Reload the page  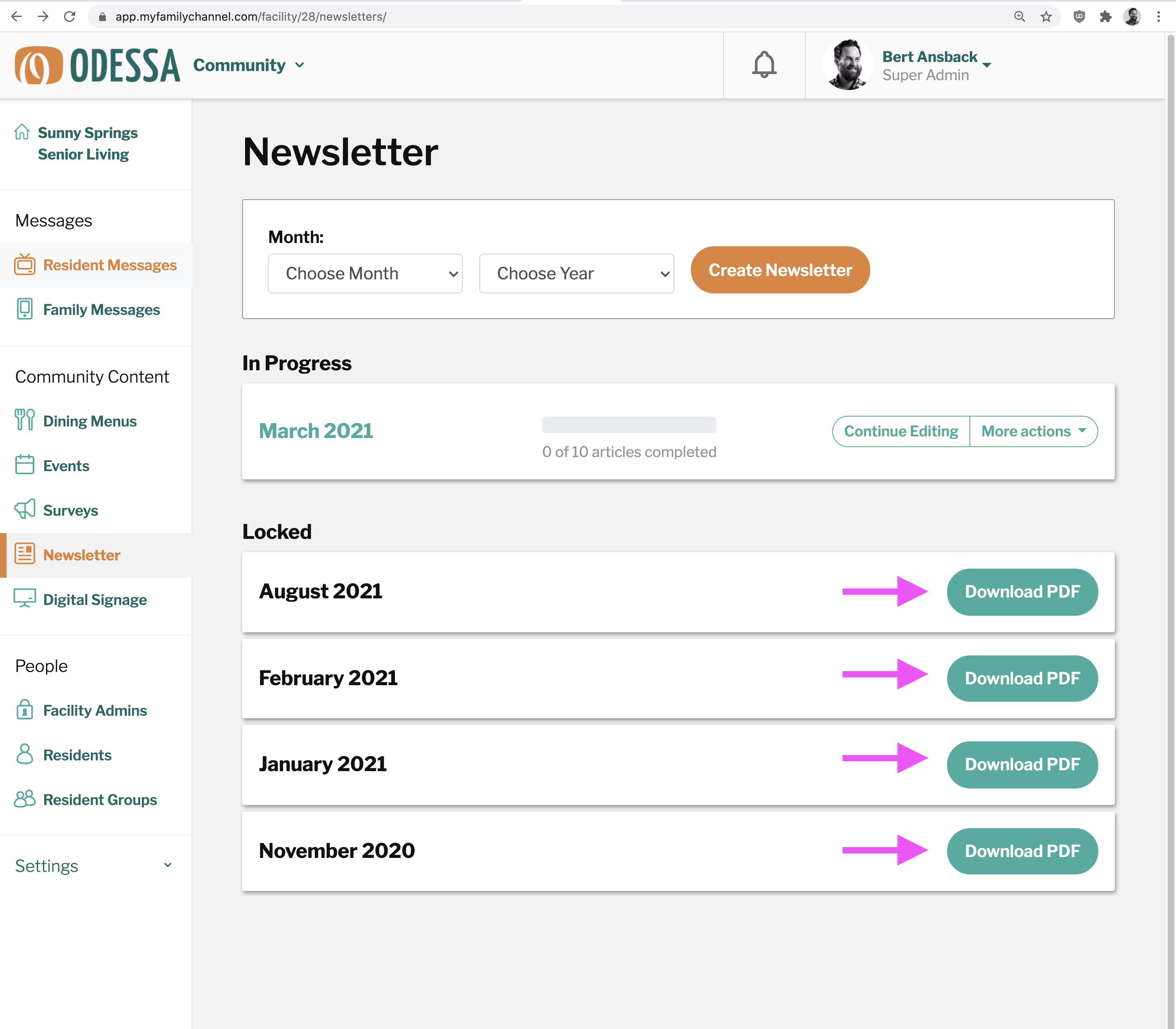point(69,17)
